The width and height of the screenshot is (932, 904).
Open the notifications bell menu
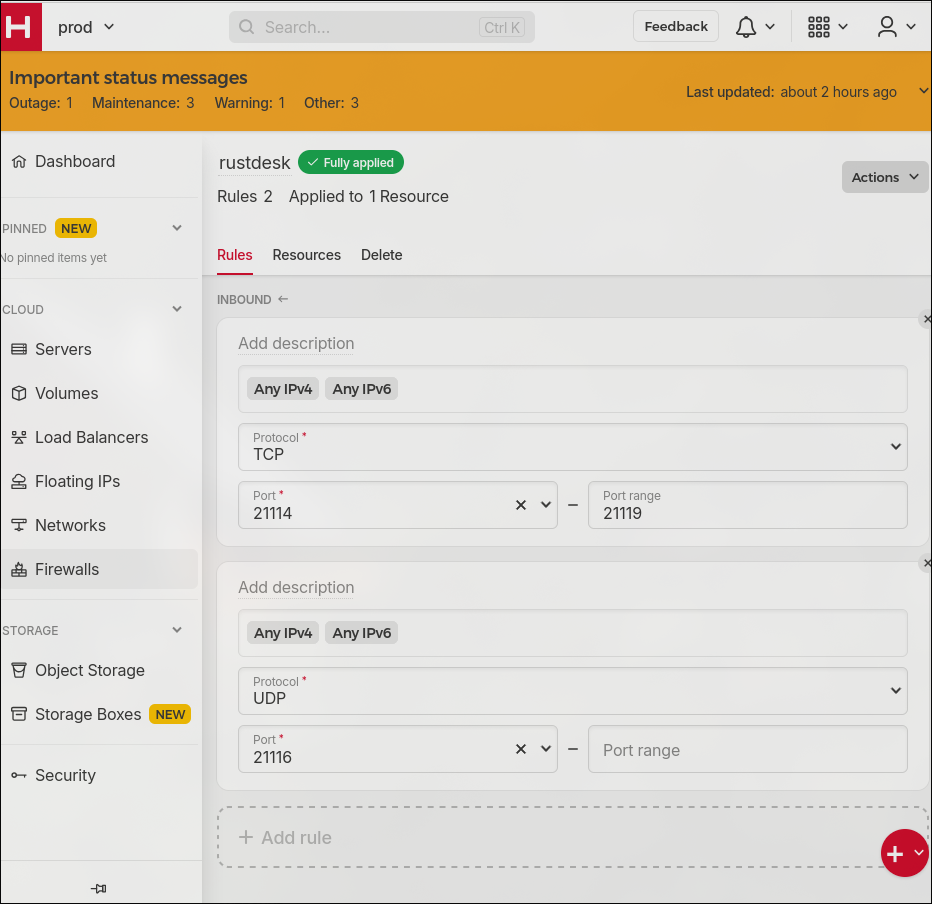(x=755, y=27)
